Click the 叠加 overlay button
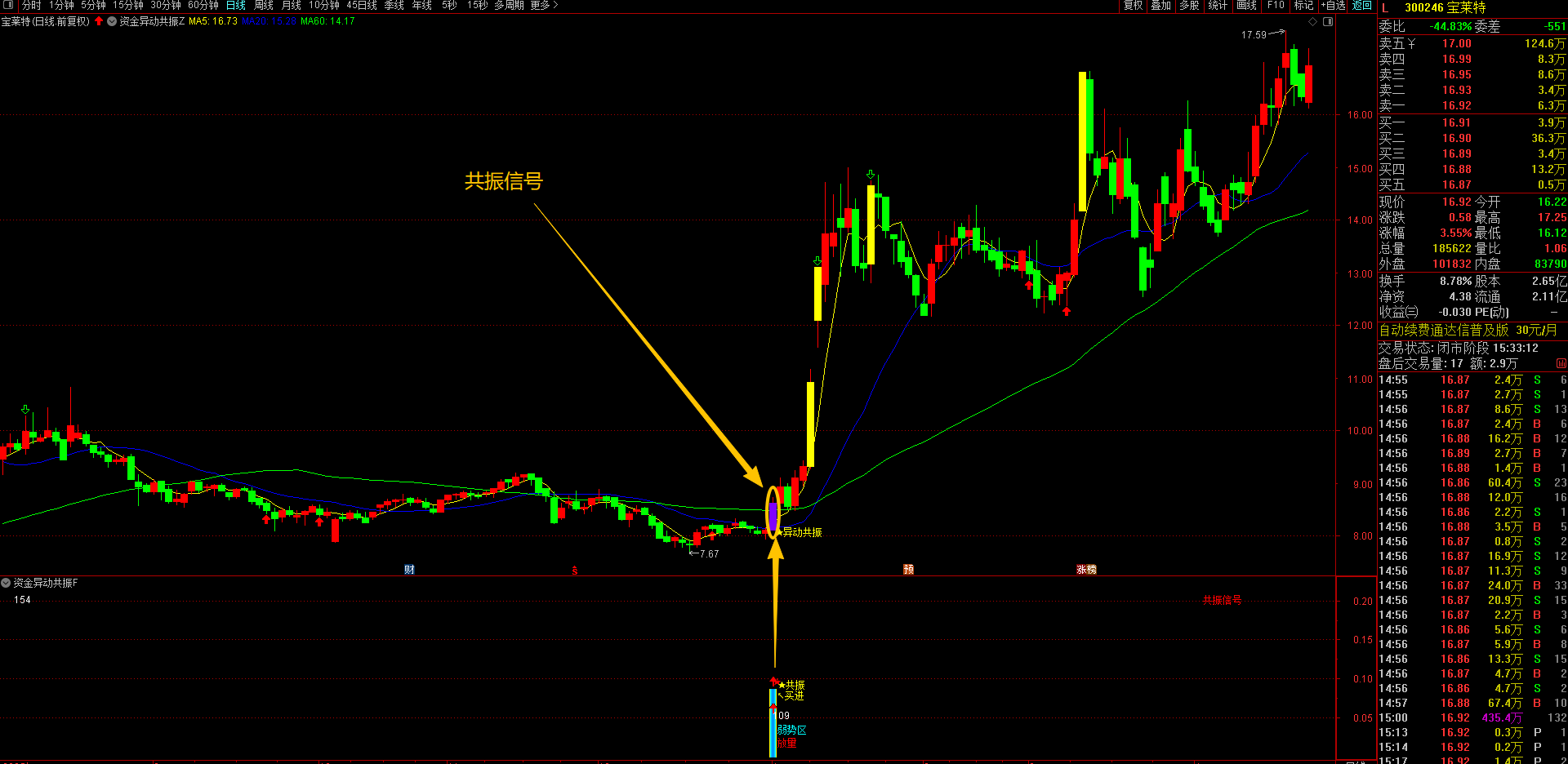The width and height of the screenshot is (1568, 764). point(1160,5)
